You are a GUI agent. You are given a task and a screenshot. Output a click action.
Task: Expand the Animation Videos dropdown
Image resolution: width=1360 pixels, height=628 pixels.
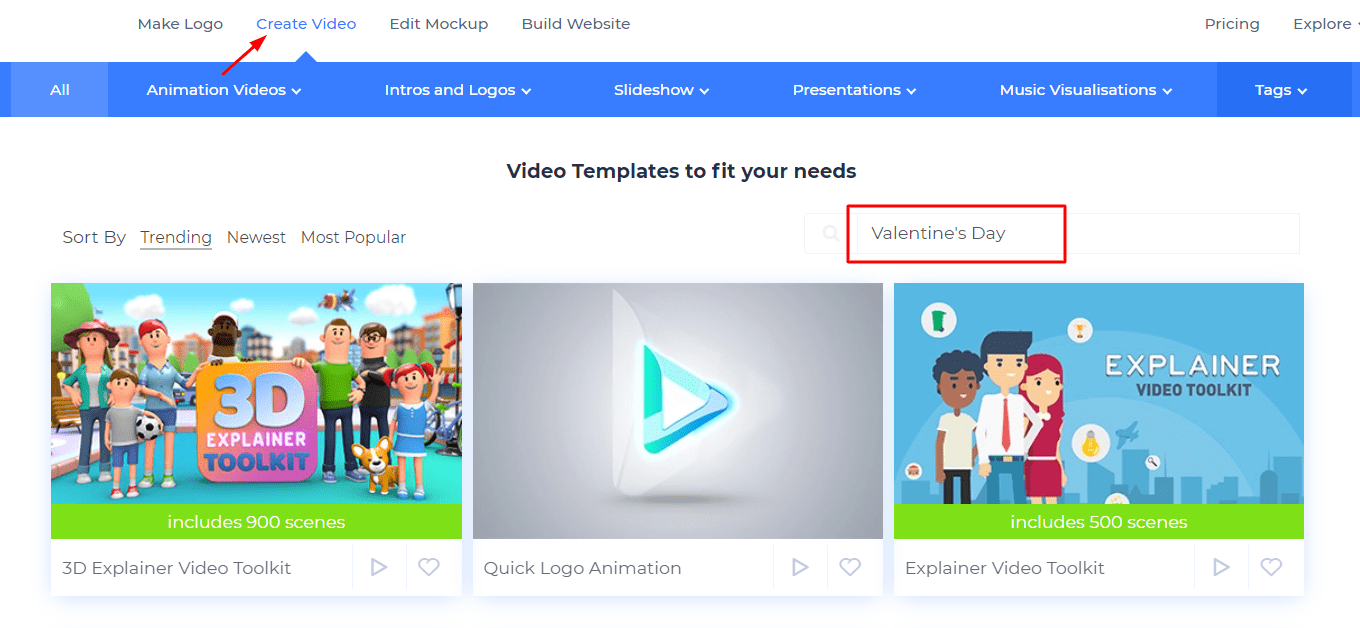pyautogui.click(x=223, y=89)
